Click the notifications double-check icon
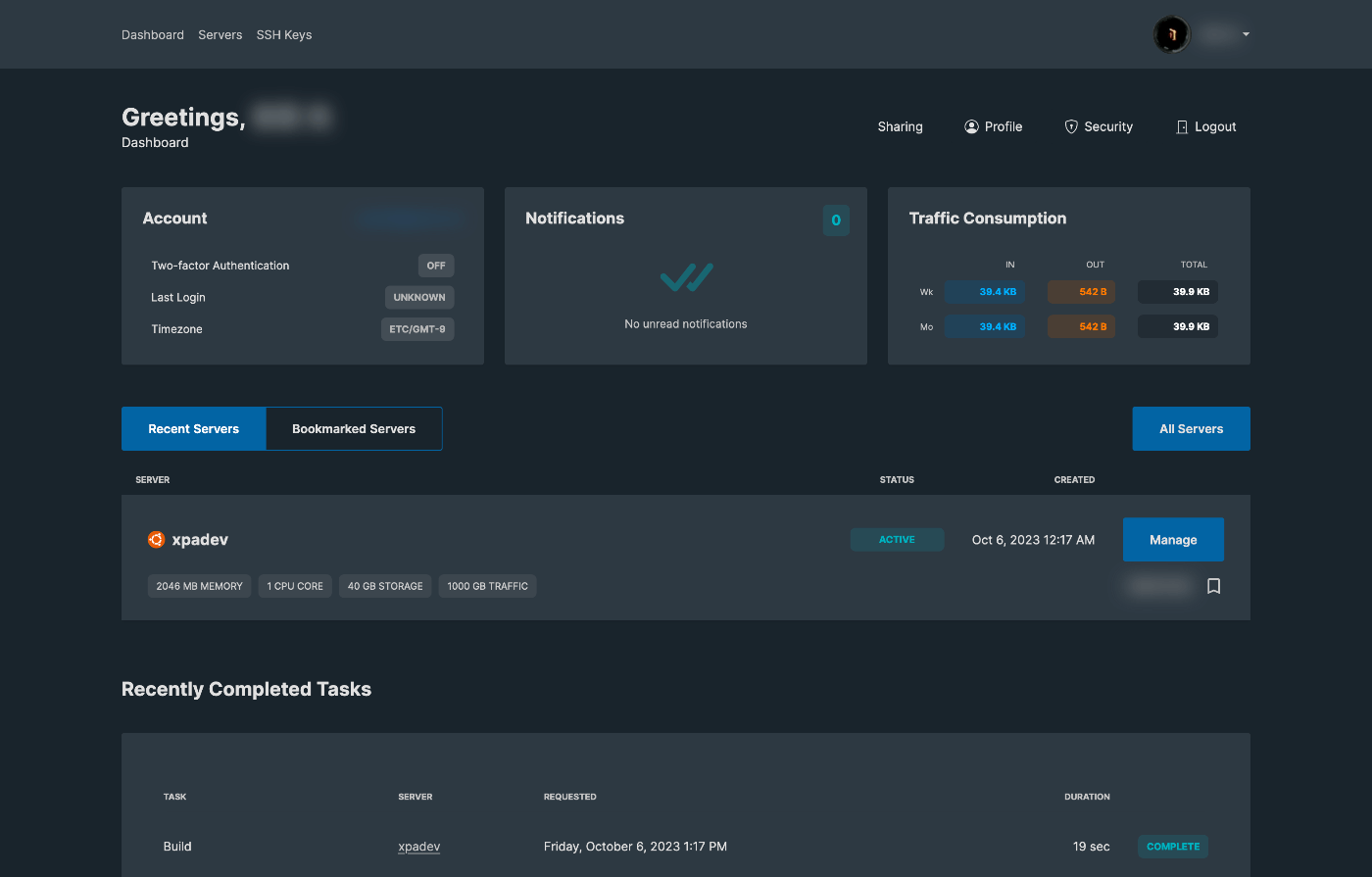 (x=686, y=277)
